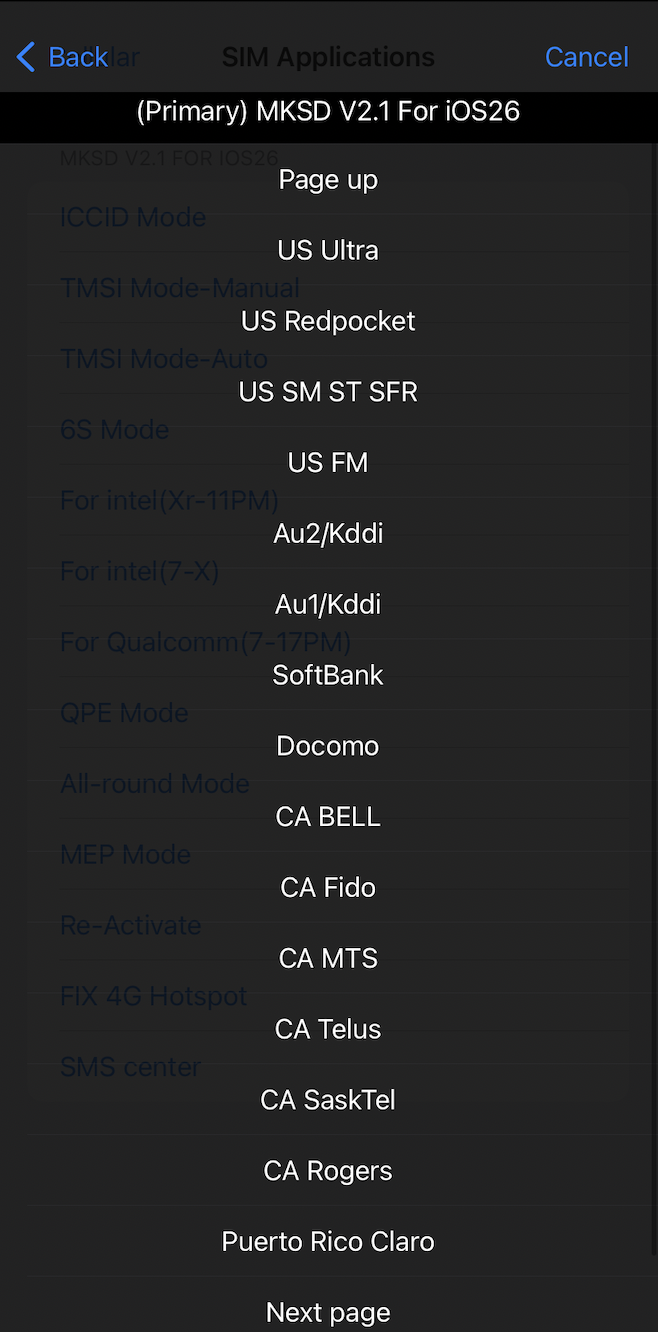Tap the Primary MKSD V2.1 header

(328, 111)
